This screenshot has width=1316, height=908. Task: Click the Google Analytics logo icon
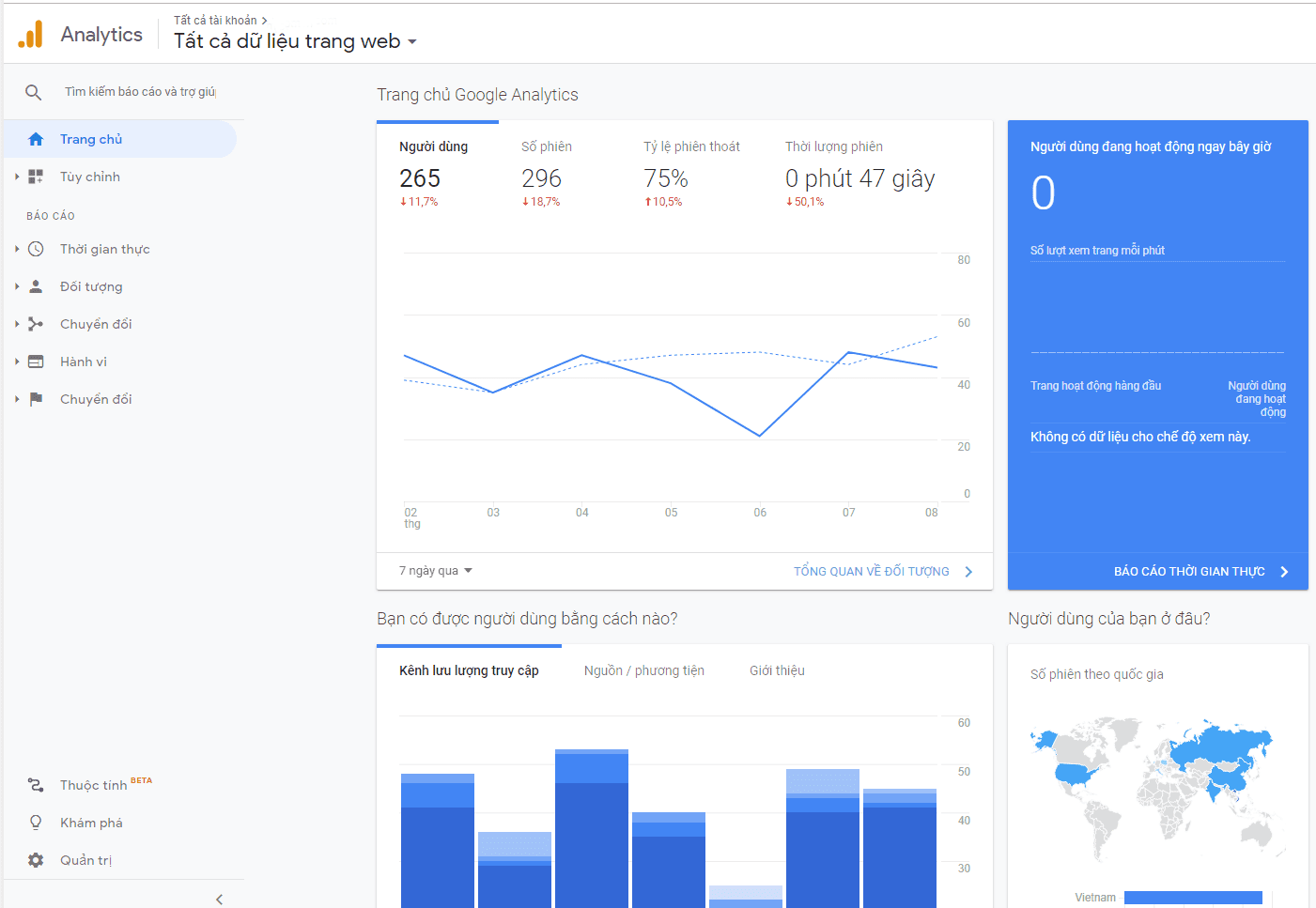pos(31,35)
